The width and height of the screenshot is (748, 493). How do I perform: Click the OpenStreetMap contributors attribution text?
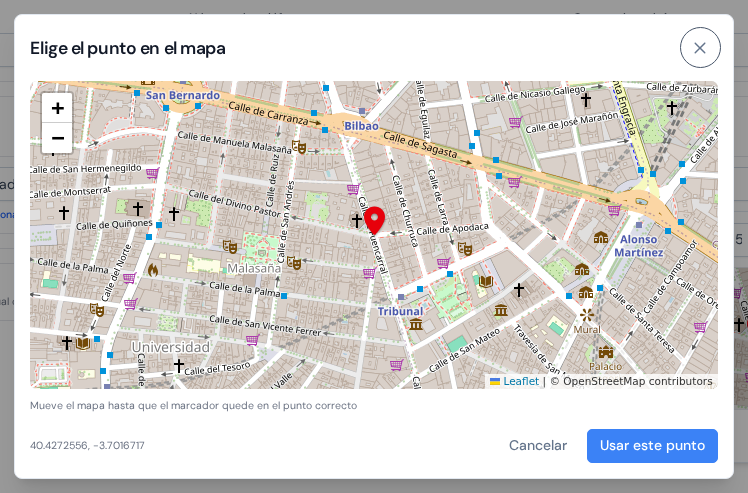[632, 381]
